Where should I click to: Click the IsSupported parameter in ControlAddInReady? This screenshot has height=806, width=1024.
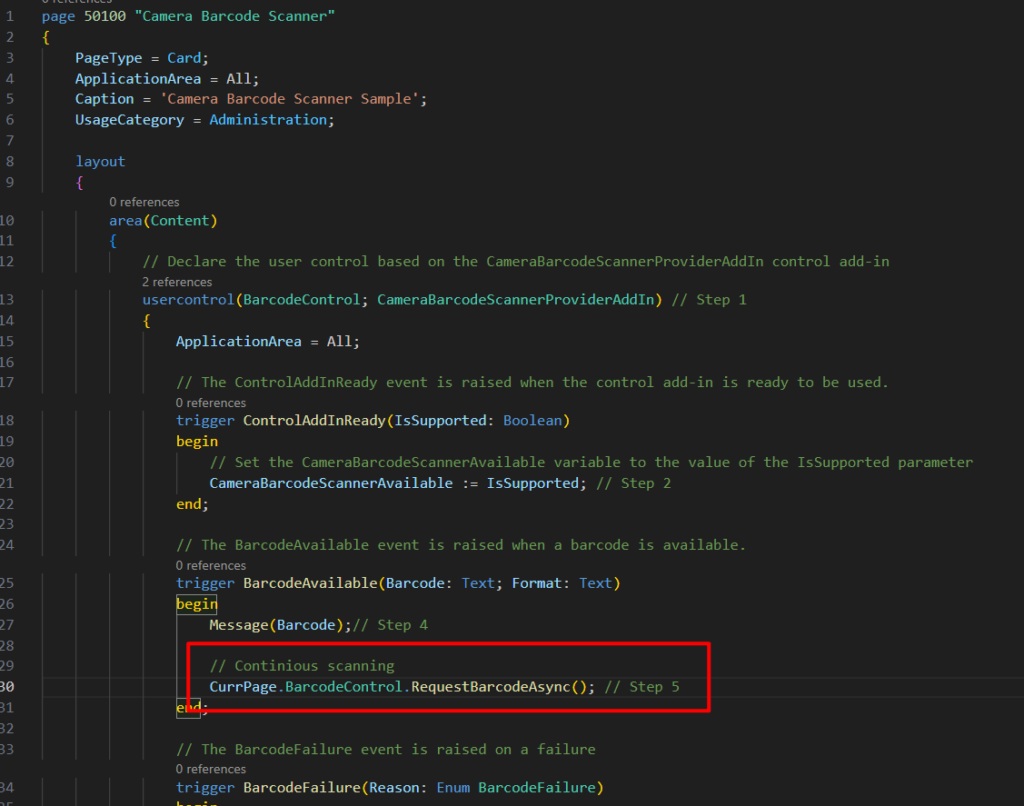click(x=440, y=421)
